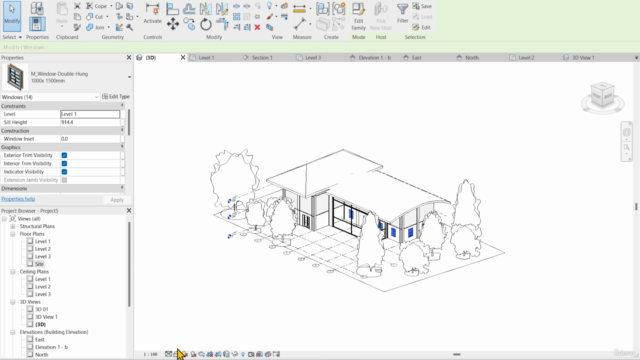Switch to the North view tab
The width and height of the screenshot is (640, 360).
click(x=472, y=58)
